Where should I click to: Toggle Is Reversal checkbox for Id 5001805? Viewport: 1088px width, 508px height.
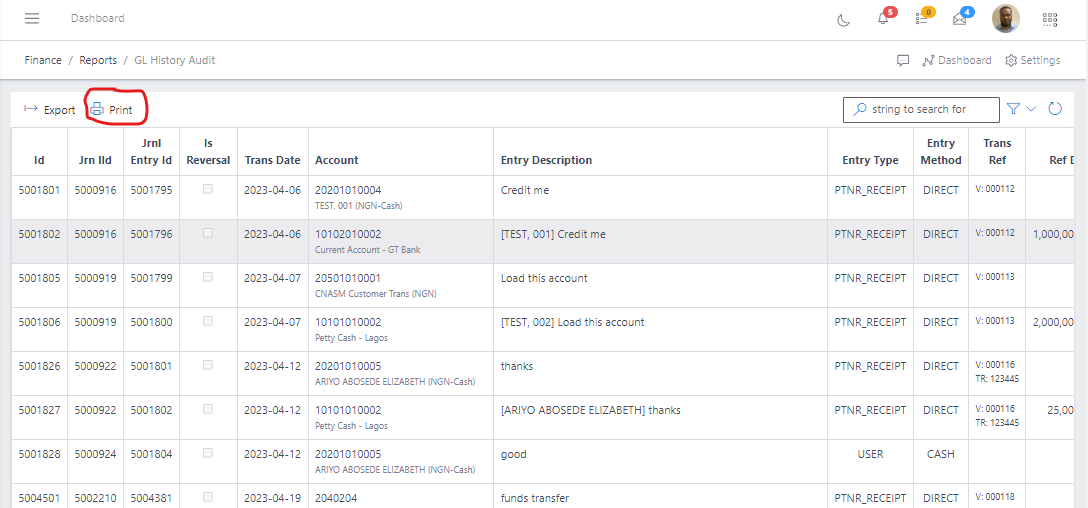(207, 278)
